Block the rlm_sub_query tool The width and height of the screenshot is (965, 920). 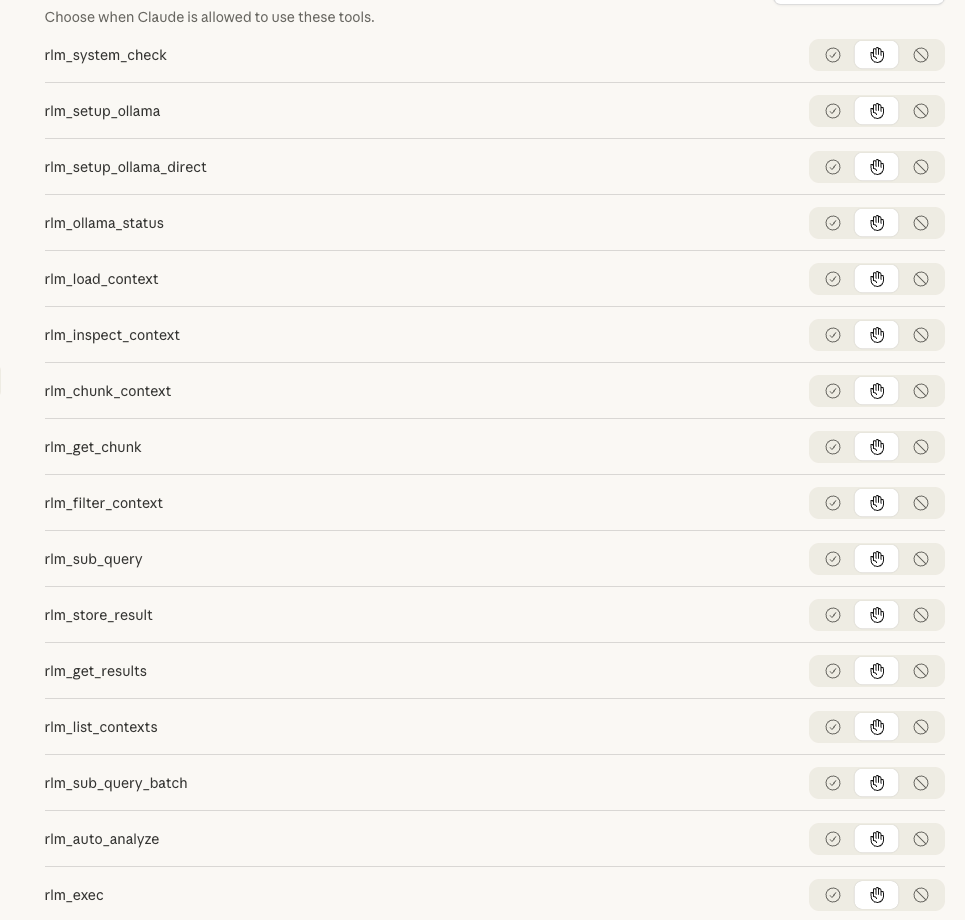coord(921,559)
